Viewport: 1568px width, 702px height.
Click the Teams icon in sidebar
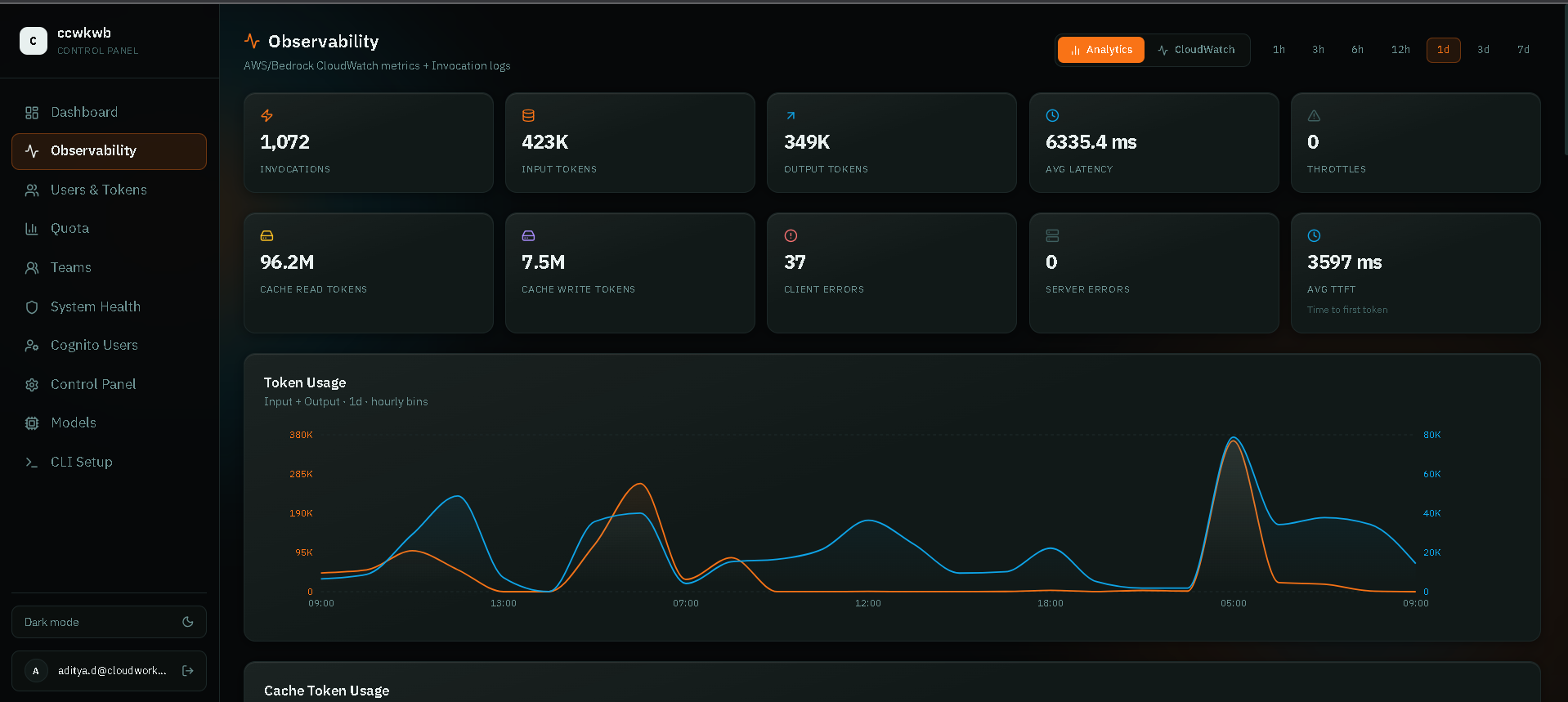pos(32,268)
